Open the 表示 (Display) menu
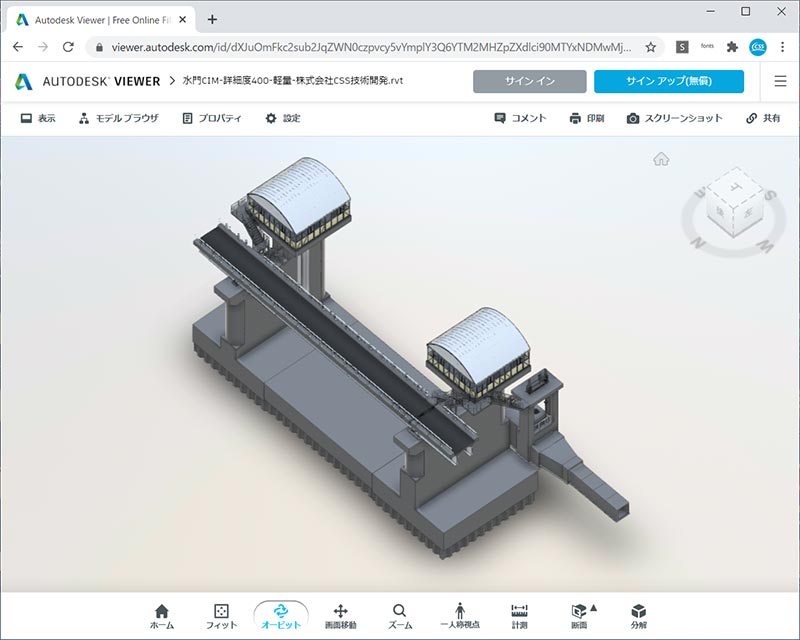The width and height of the screenshot is (800, 640). (x=38, y=118)
